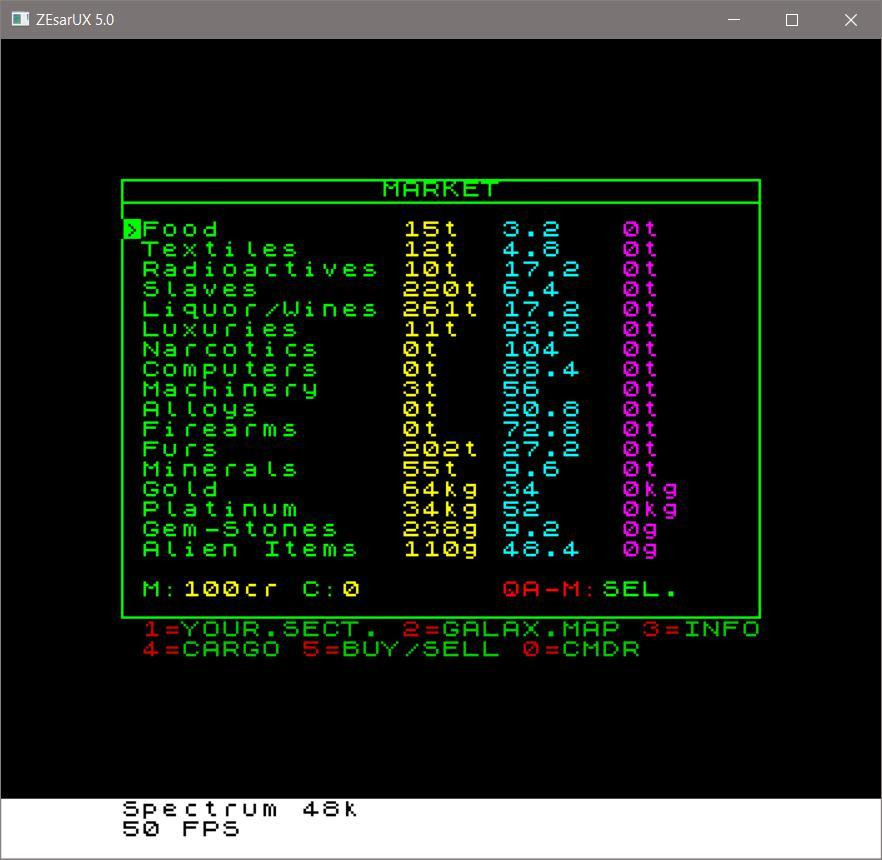
Task: Choose Liquor/Wines from the market list
Action: 399,309
